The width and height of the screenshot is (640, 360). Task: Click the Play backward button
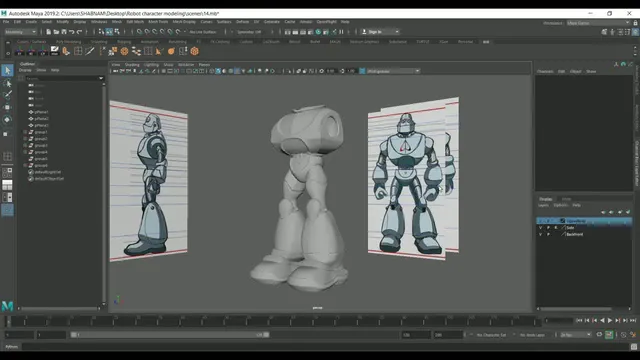(602, 321)
